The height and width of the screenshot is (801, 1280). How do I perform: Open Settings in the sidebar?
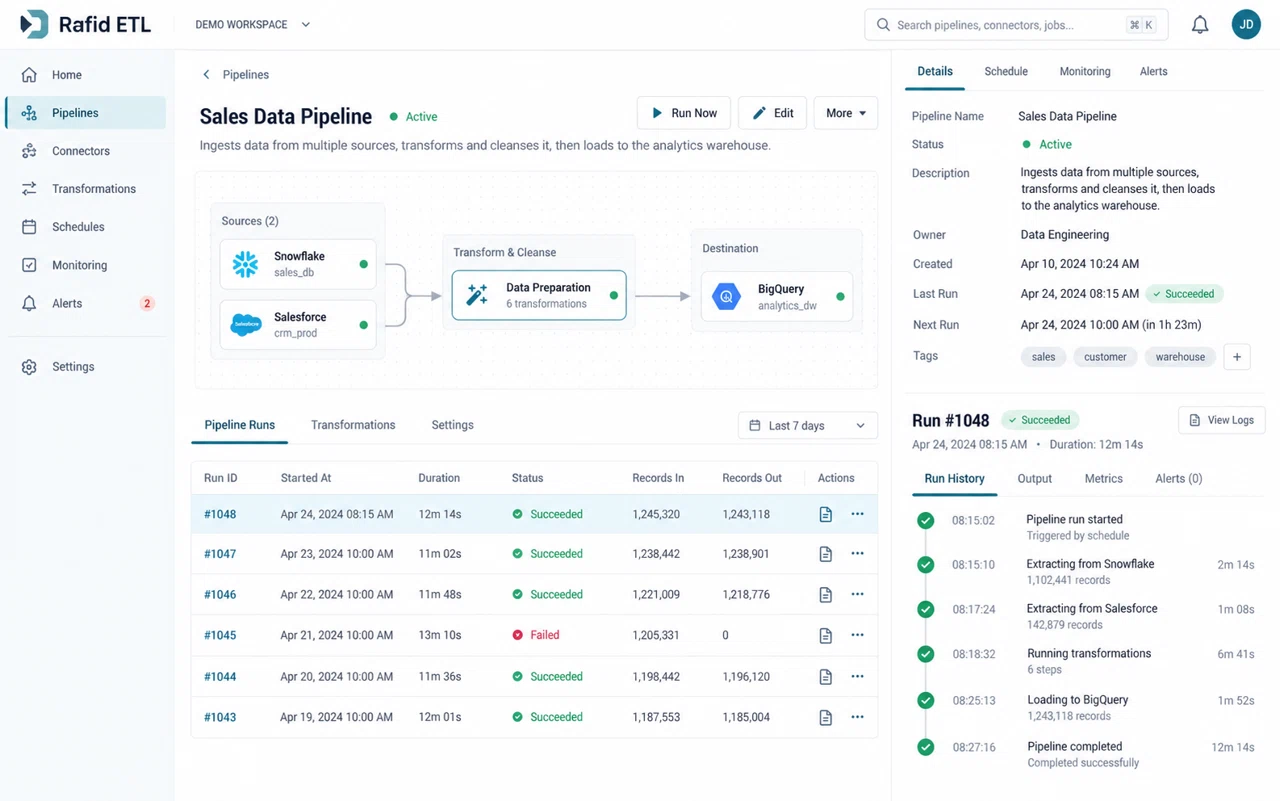[x=85, y=367]
